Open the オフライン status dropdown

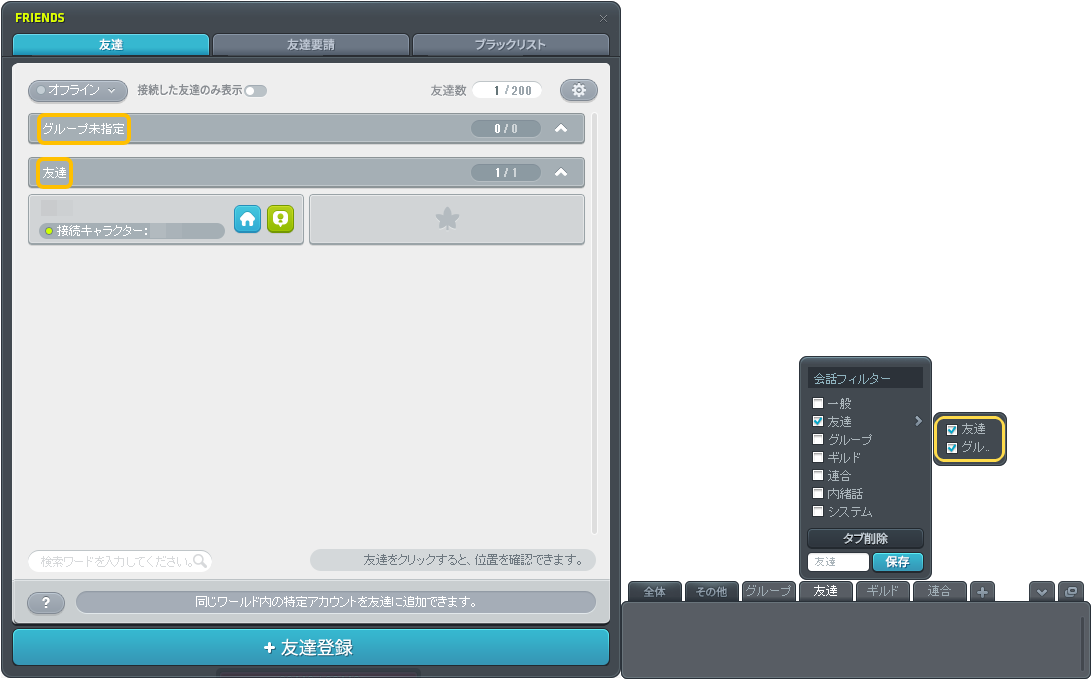(77, 90)
